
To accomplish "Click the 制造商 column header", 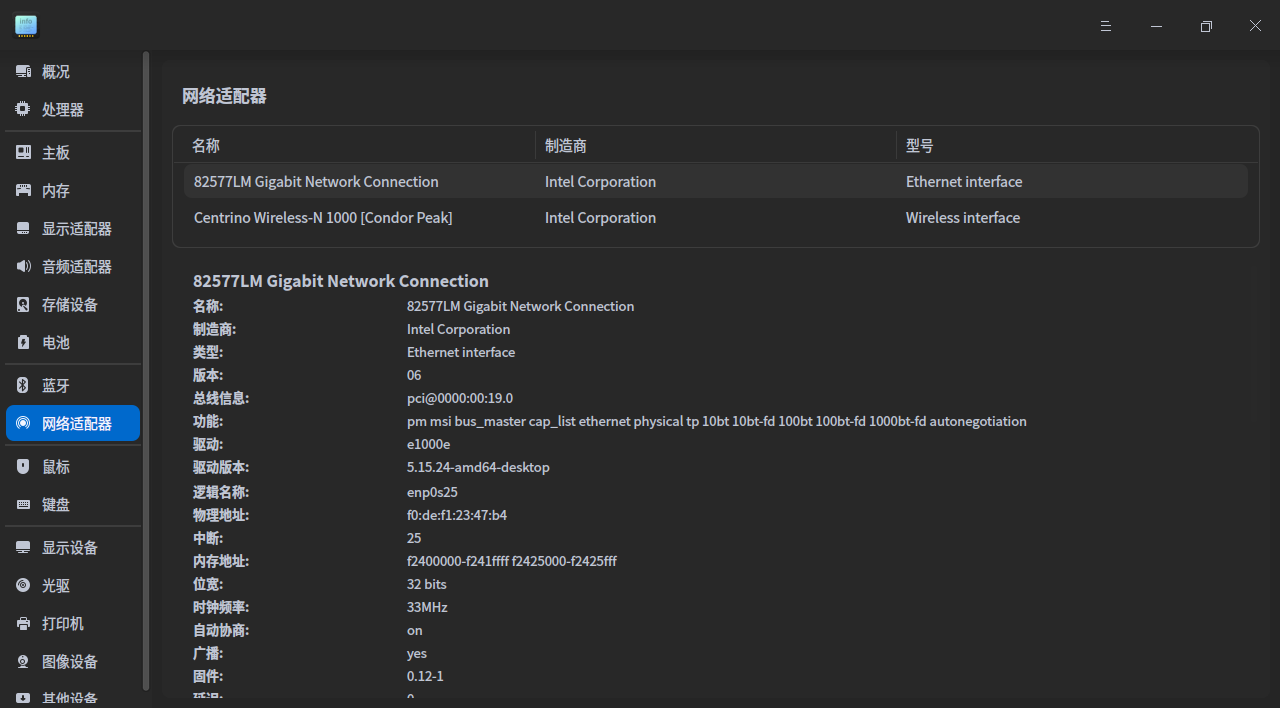I will coord(566,146).
